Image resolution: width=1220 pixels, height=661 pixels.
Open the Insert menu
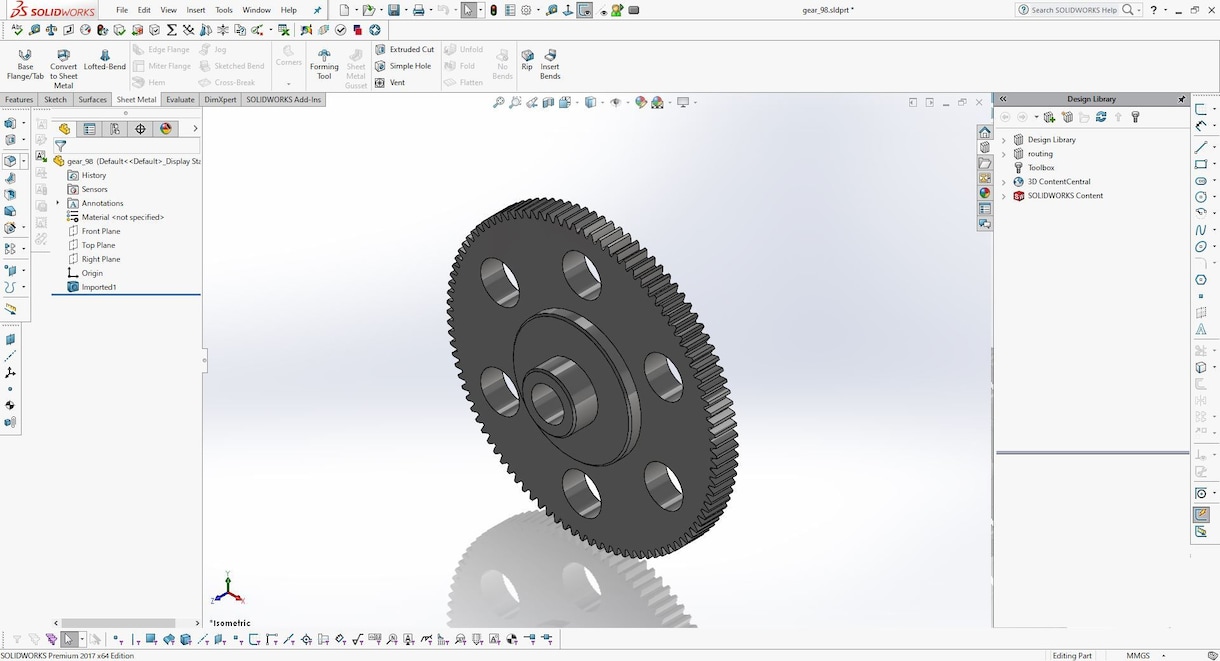[196, 10]
